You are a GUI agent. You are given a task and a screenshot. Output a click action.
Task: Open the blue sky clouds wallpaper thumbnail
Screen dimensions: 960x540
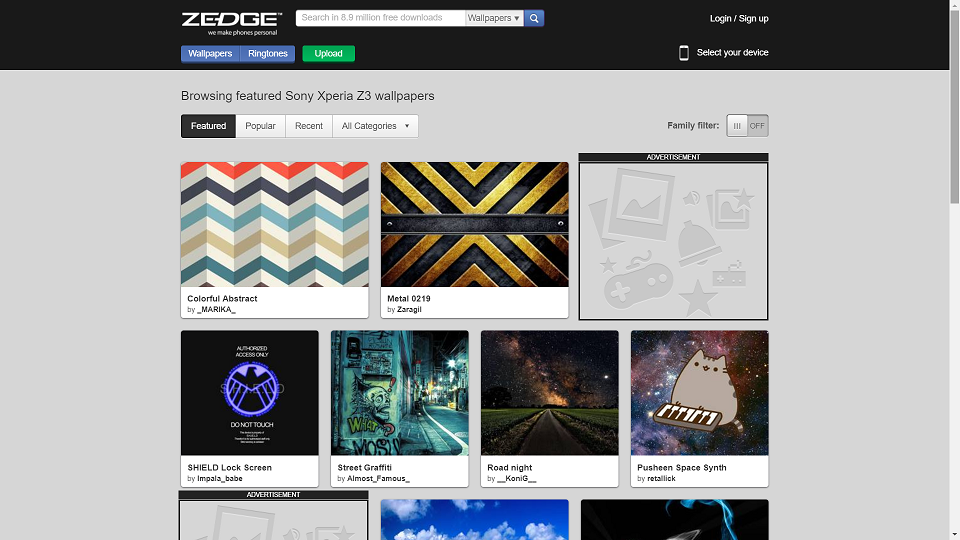tap(474, 520)
